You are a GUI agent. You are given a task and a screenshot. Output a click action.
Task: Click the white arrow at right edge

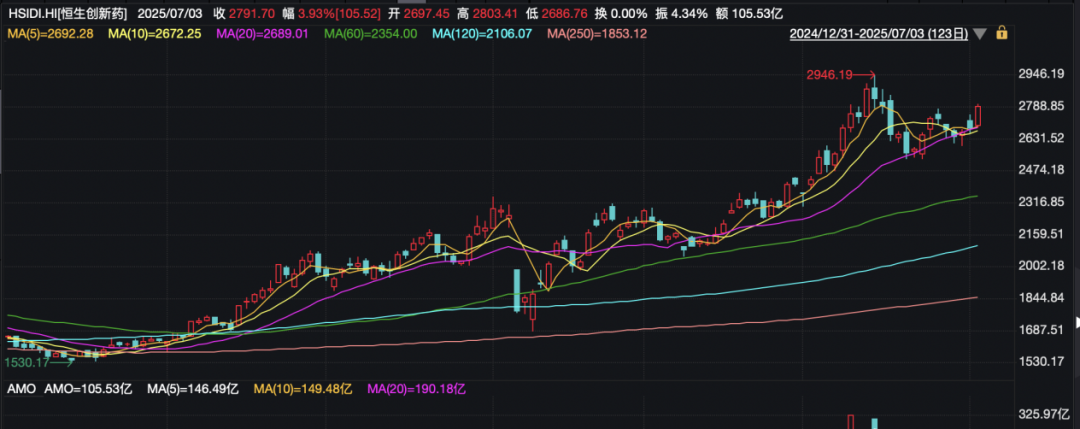[1076, 322]
